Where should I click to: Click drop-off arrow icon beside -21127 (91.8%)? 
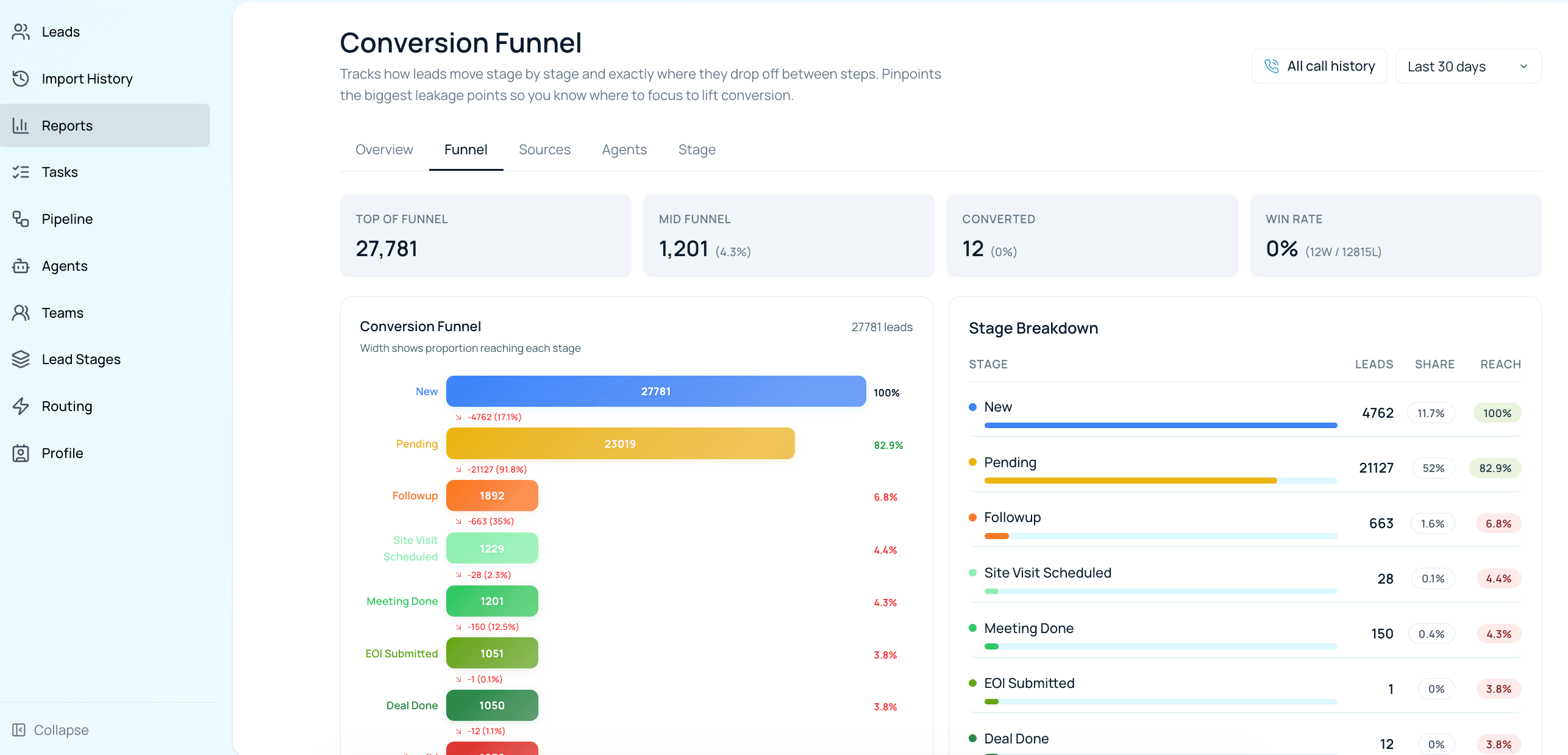[x=458, y=470]
